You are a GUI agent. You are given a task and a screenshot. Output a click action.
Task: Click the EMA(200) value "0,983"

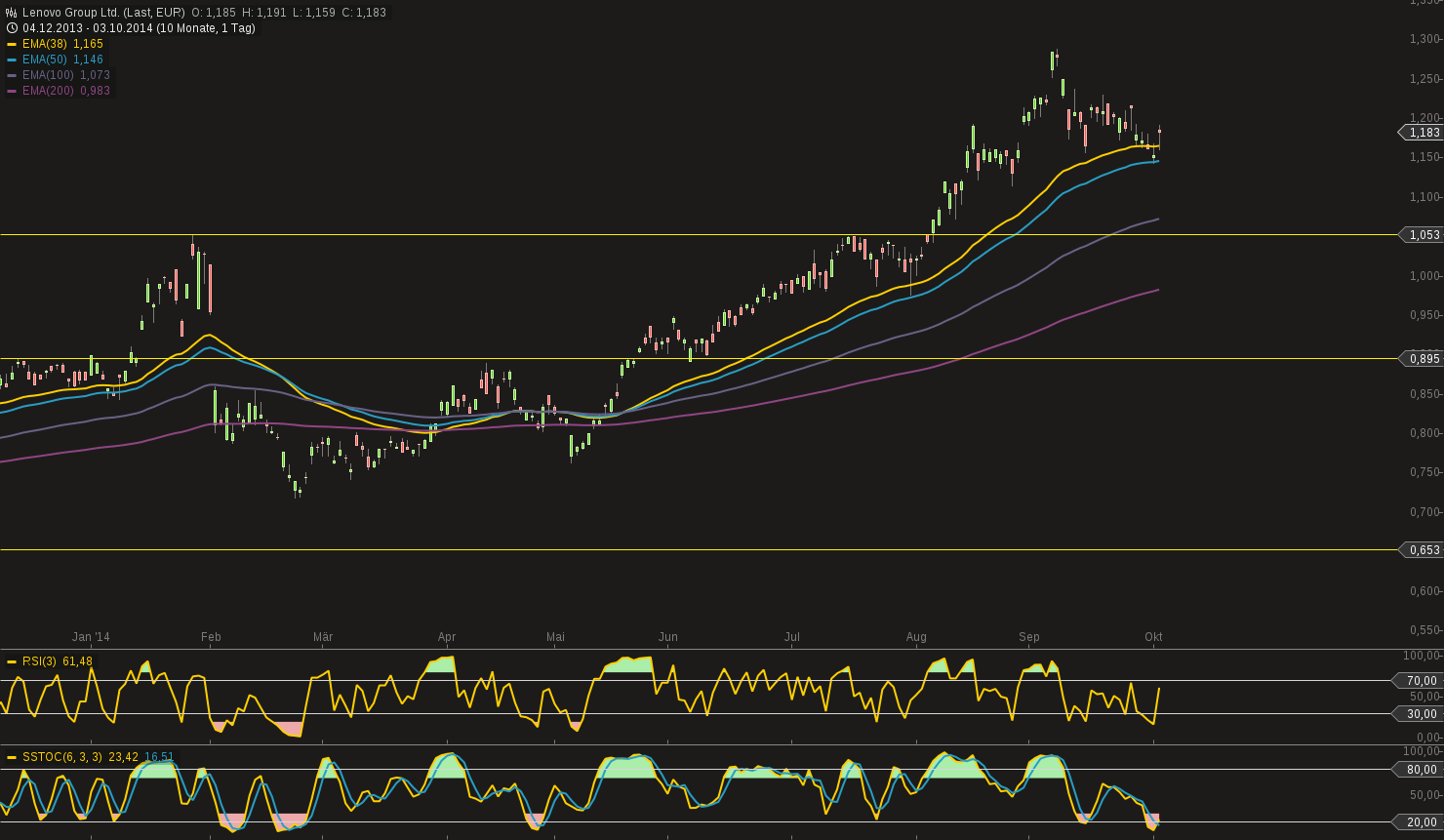coord(95,91)
